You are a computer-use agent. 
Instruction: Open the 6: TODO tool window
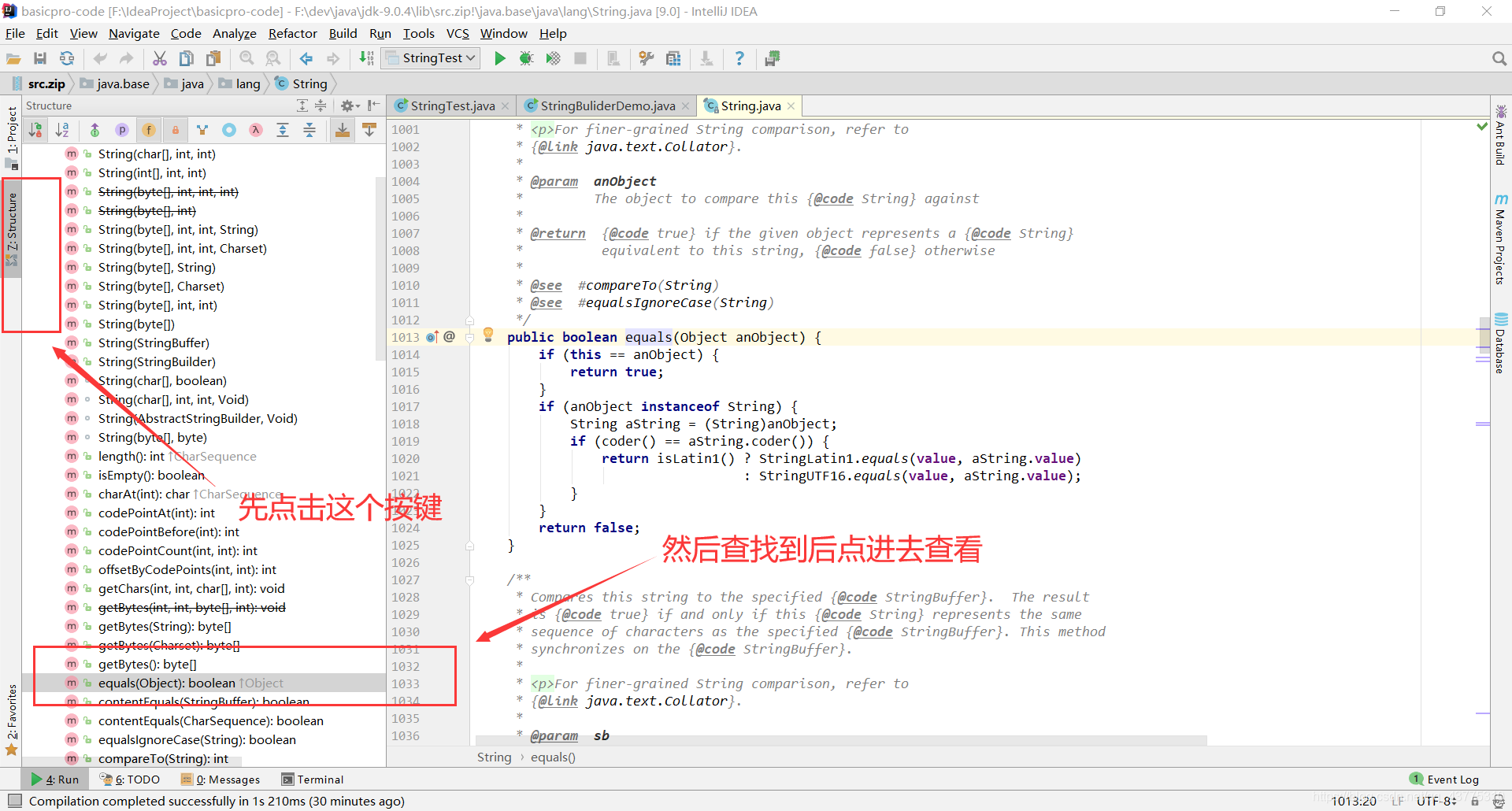click(130, 780)
